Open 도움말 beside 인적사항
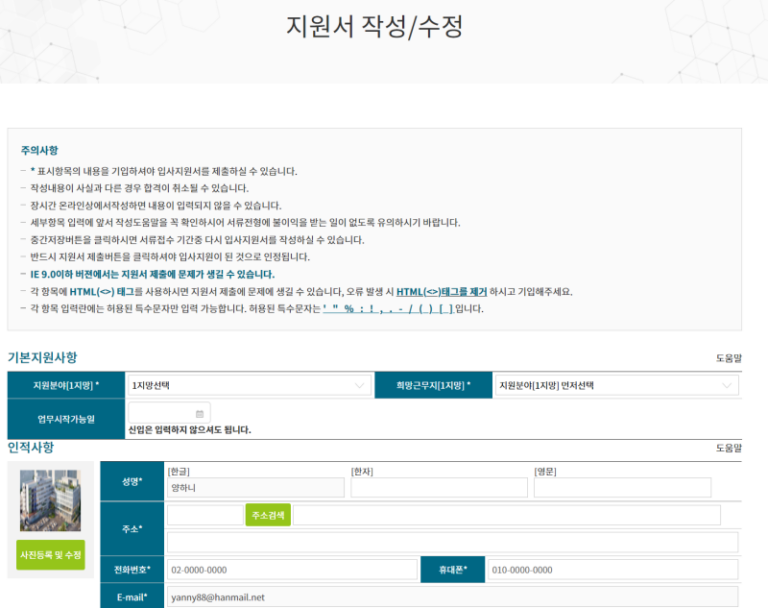The image size is (768, 608). pyautogui.click(x=730, y=449)
